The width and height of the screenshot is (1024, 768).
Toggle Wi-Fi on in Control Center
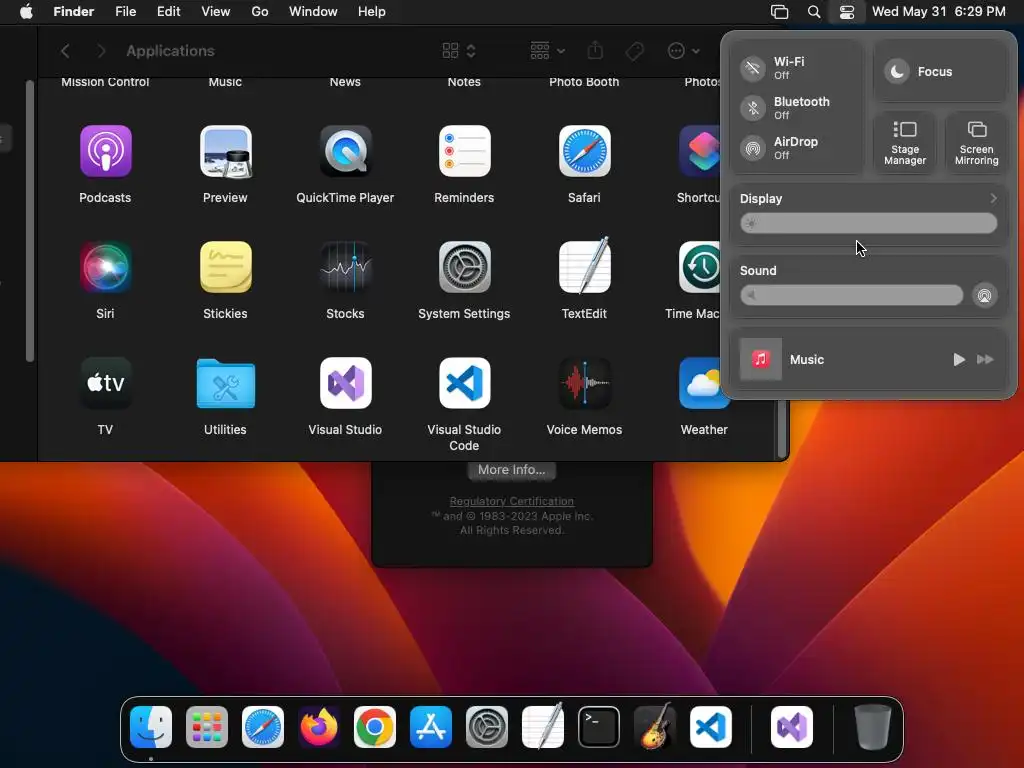[753, 68]
